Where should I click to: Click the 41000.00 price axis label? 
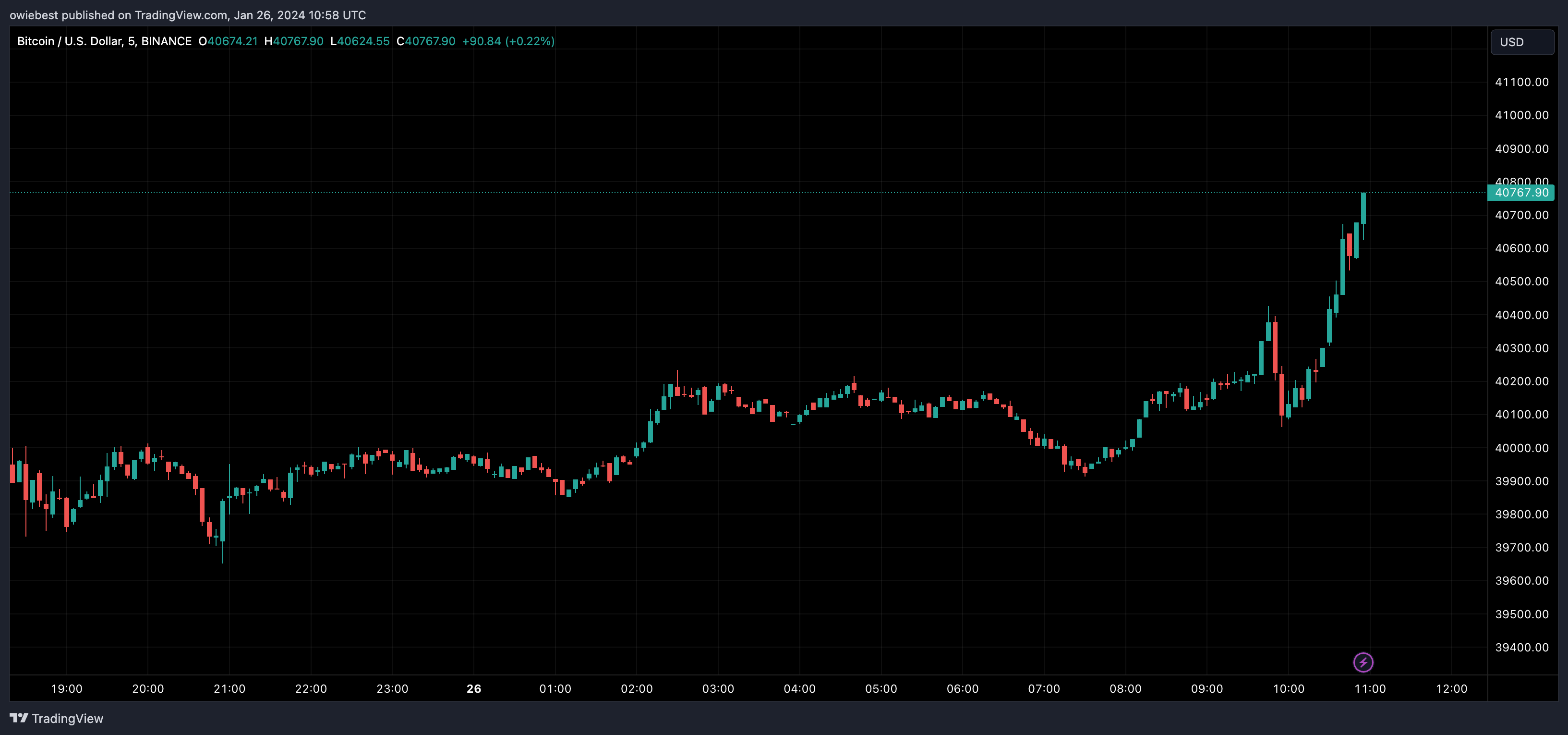pyautogui.click(x=1522, y=115)
